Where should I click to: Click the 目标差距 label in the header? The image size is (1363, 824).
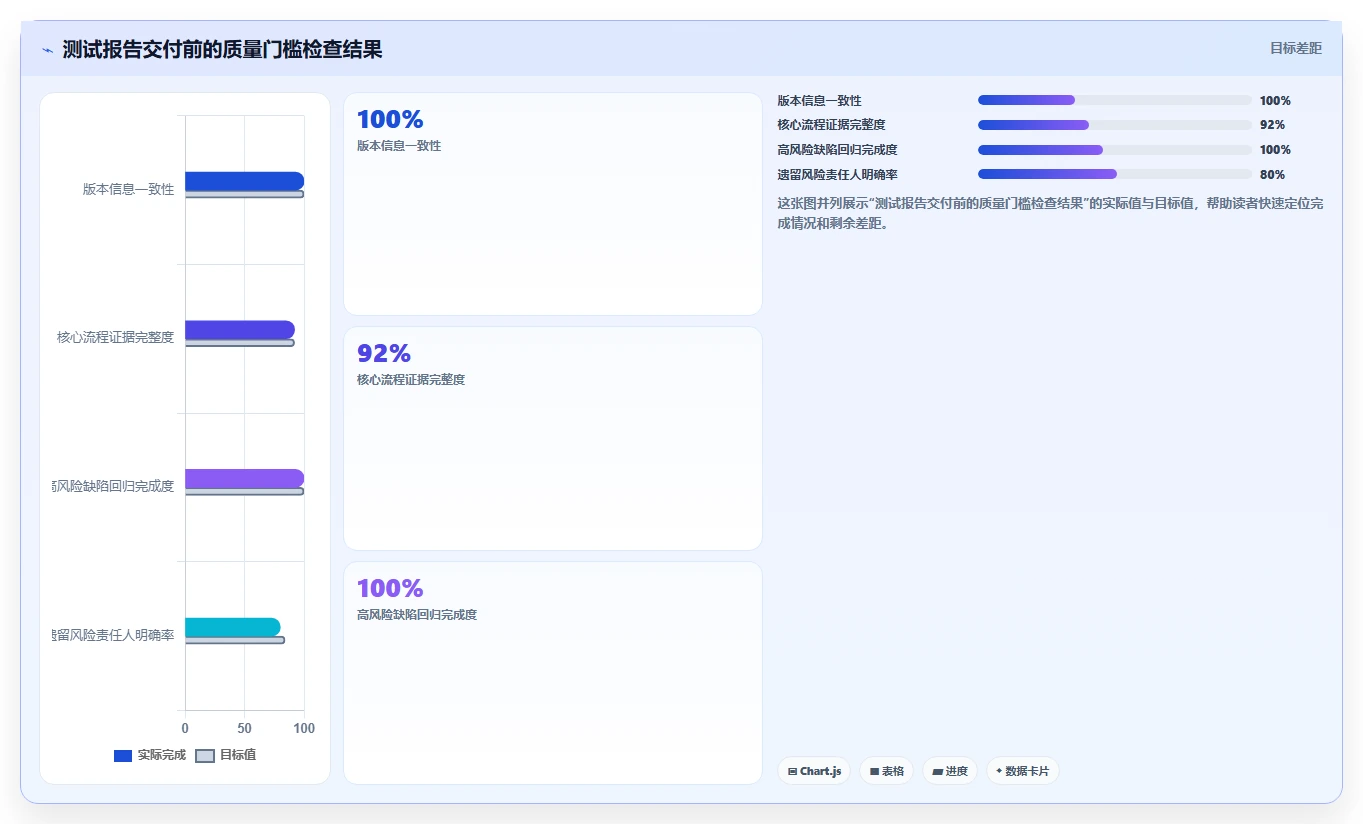point(1295,48)
